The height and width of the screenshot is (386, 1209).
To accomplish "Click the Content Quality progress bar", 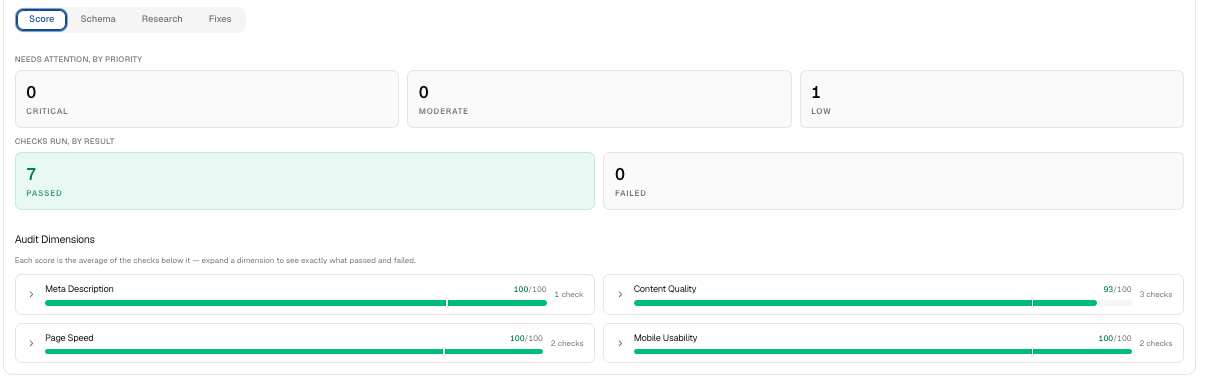I will pyautogui.click(x=883, y=302).
